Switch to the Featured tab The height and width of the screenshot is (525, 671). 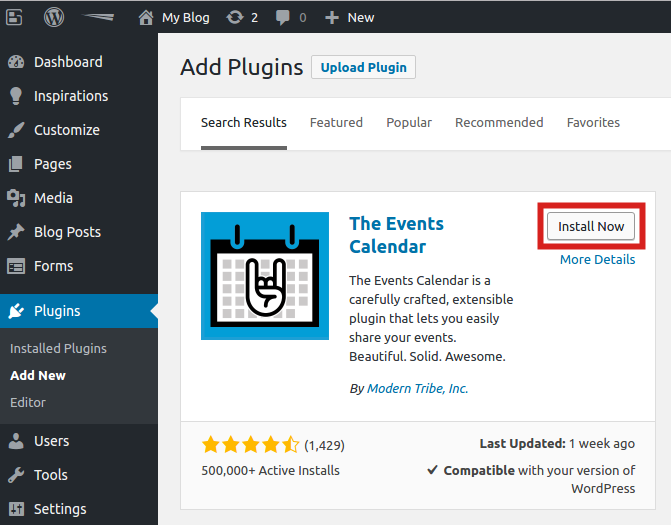336,123
